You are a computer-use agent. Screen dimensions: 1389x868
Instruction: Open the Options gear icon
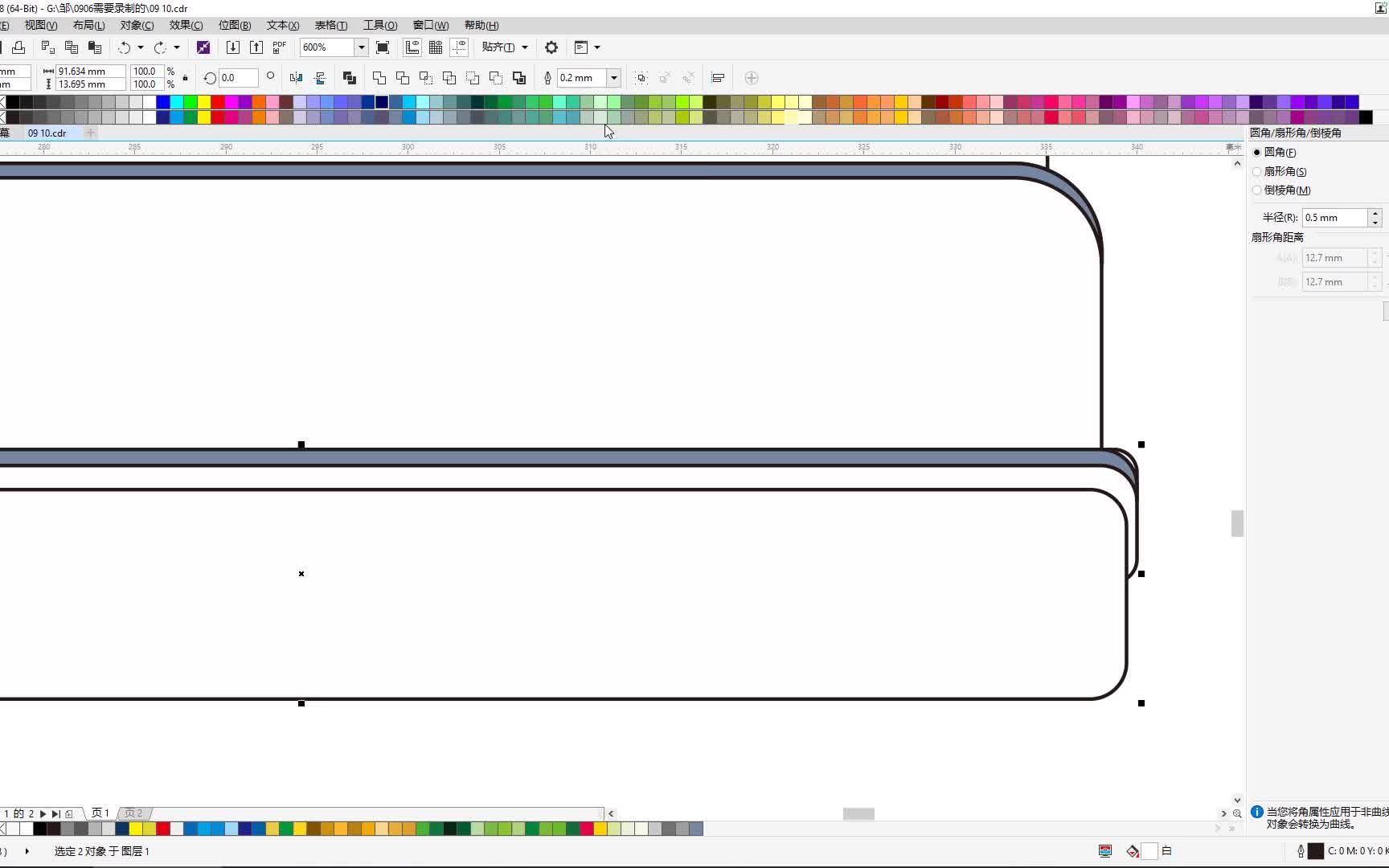[551, 47]
